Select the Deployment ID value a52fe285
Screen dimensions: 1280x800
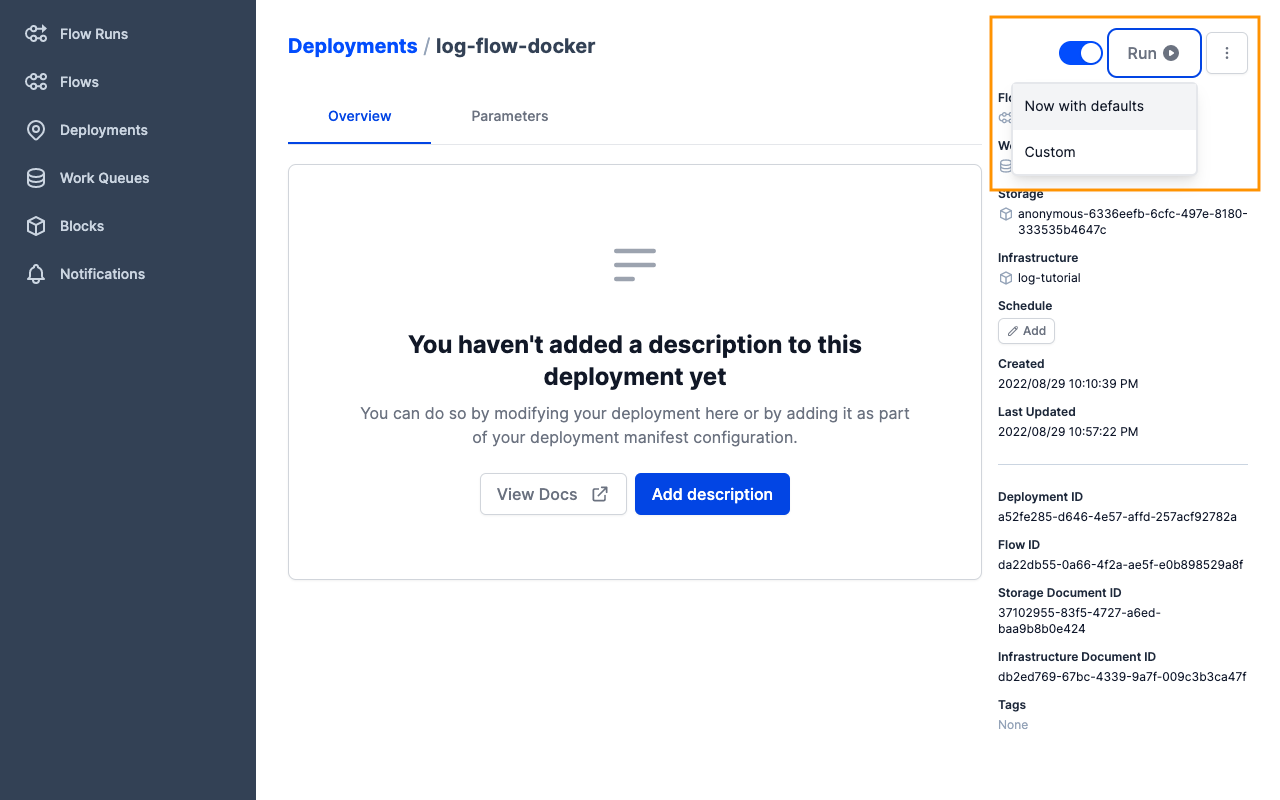pyautogui.click(x=1118, y=517)
